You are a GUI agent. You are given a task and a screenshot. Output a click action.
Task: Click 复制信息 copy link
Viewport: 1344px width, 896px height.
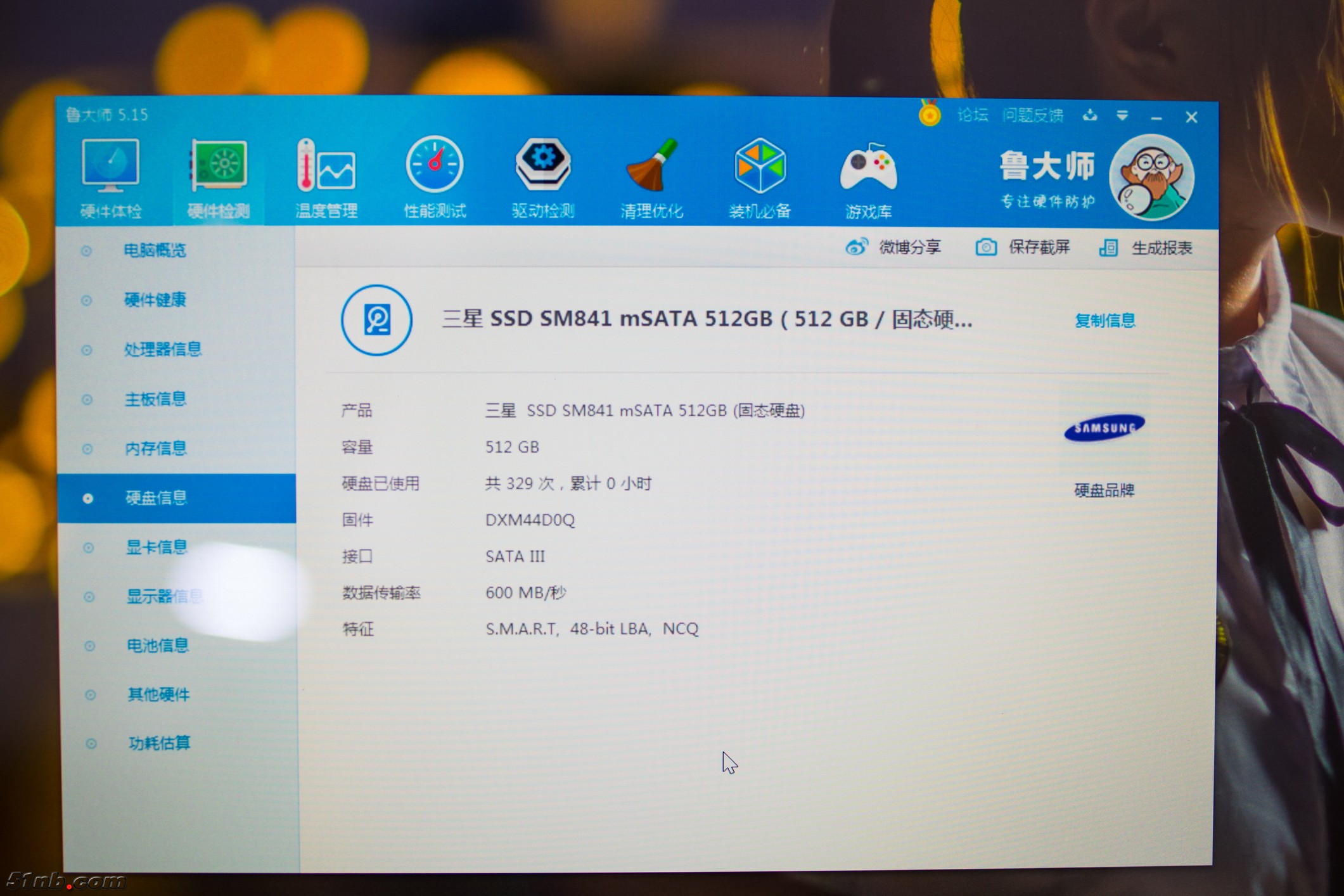1104,321
